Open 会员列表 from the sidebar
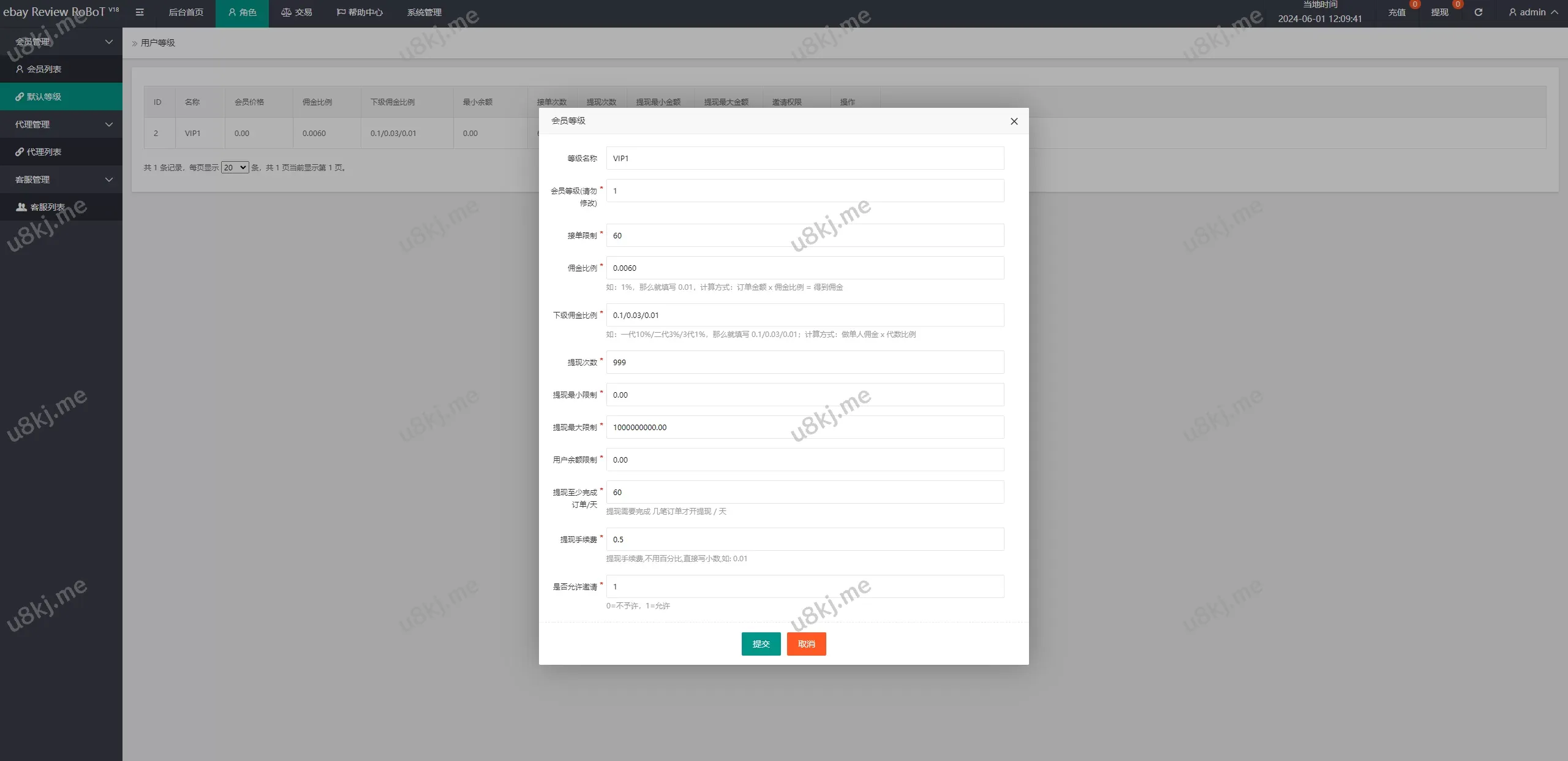The image size is (1568, 761). (44, 69)
